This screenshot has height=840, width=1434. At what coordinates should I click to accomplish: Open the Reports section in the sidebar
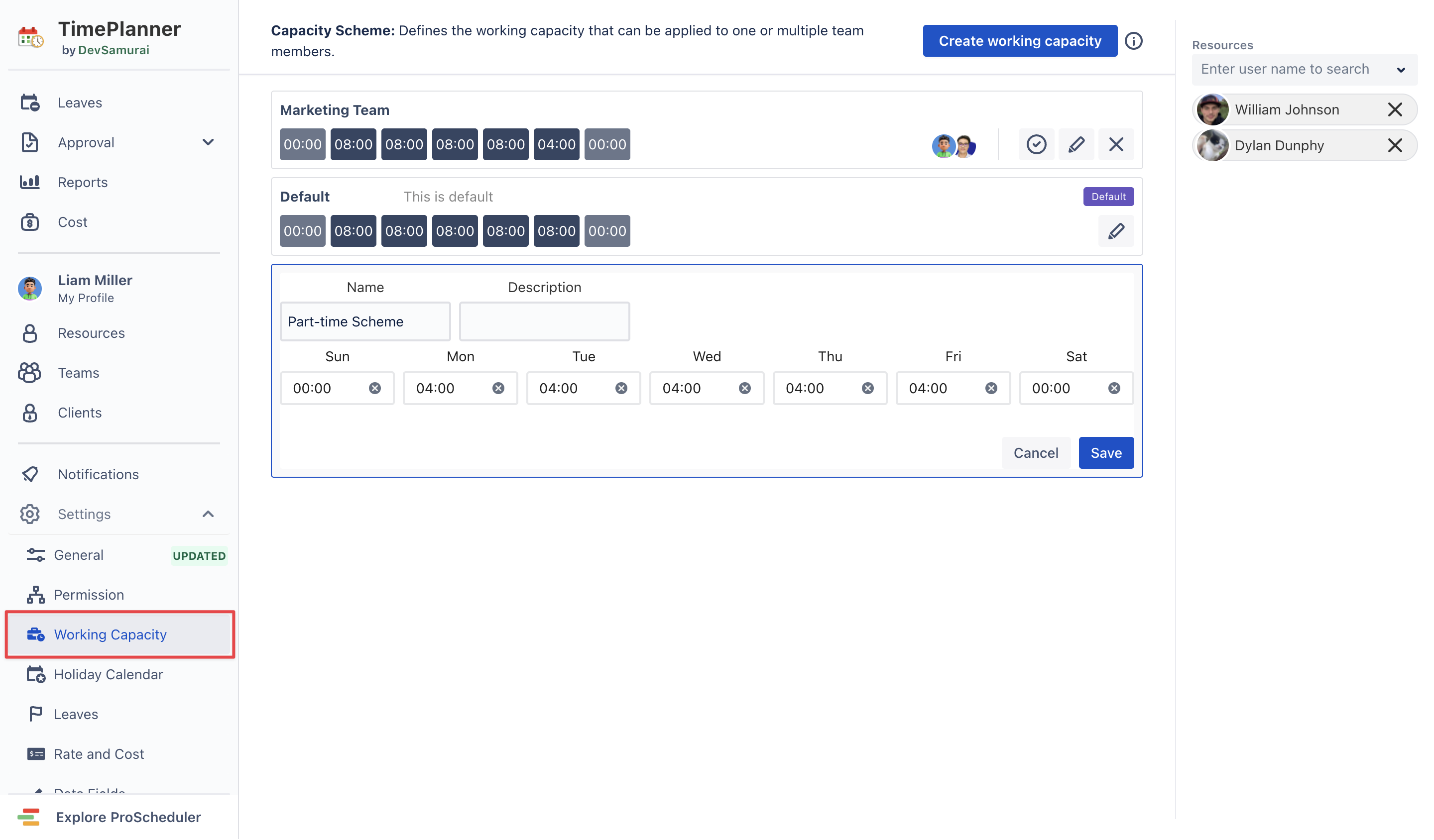point(83,182)
